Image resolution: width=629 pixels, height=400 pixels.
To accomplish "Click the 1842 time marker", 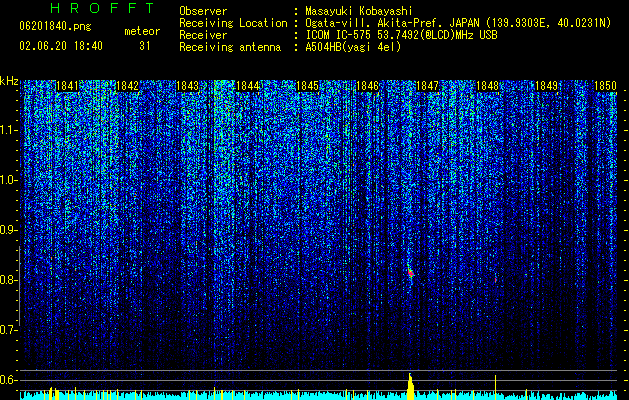I will click(127, 86).
